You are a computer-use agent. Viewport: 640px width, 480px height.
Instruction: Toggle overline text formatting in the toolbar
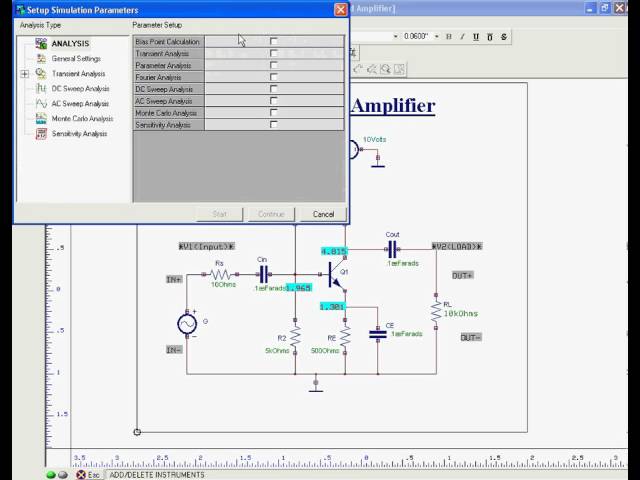(x=490, y=37)
